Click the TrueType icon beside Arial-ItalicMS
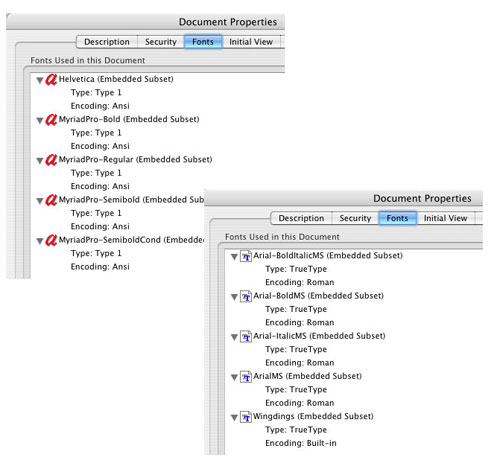Viewport: 500px width, 466px height. 246,336
